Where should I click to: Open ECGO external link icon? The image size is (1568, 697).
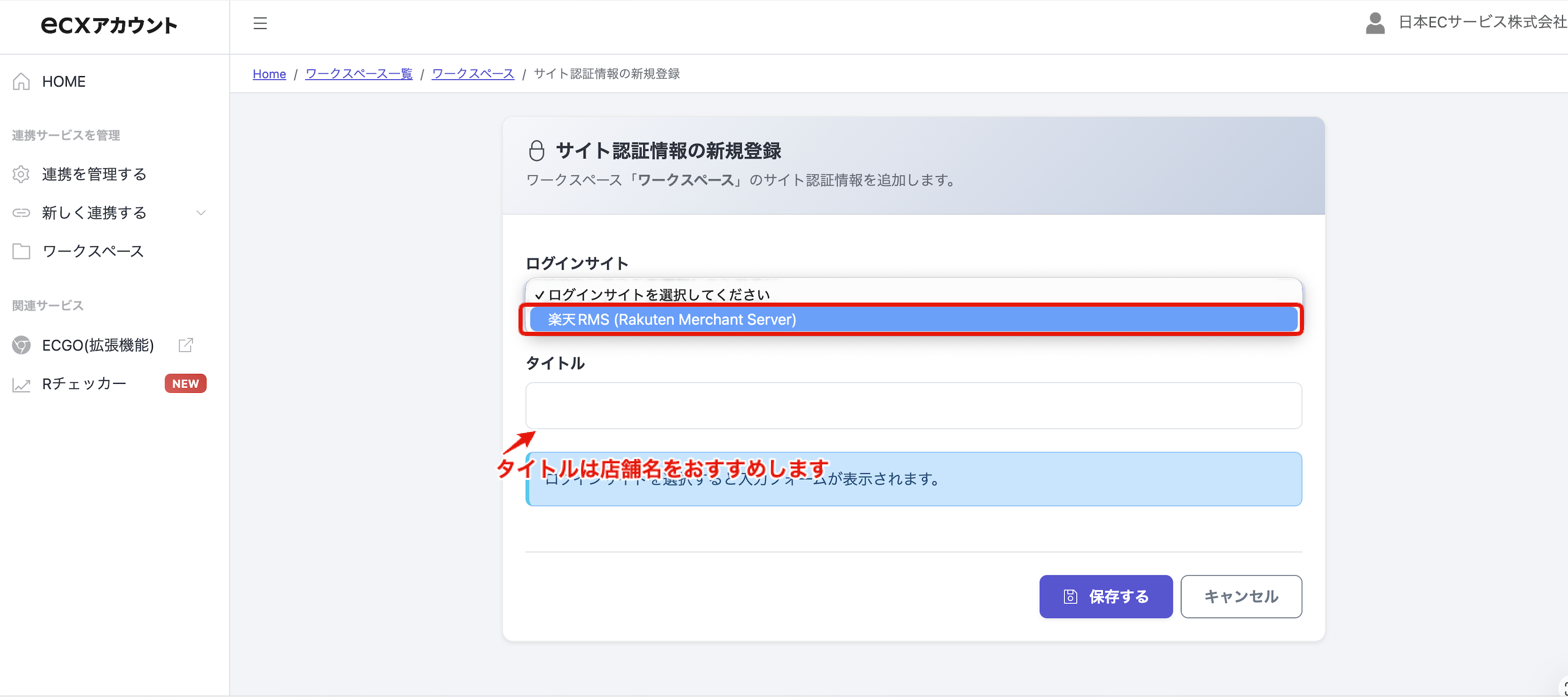[185, 344]
